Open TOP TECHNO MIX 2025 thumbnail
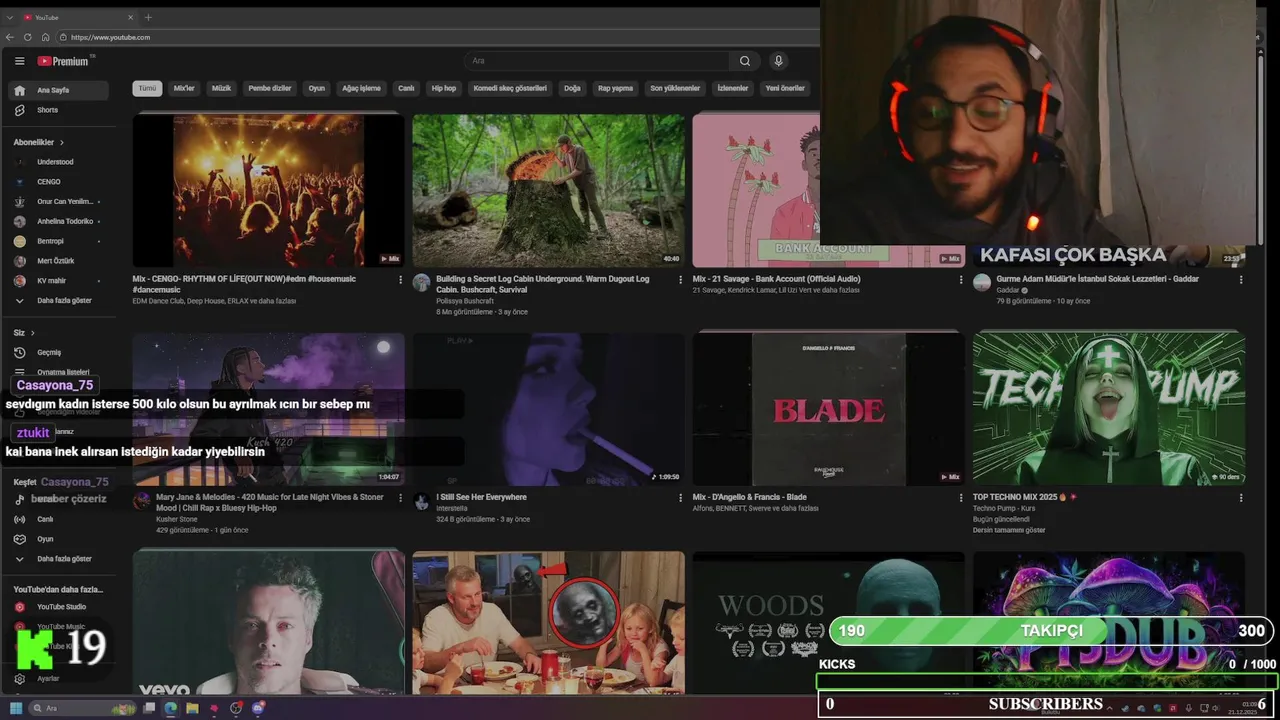The width and height of the screenshot is (1280, 720). click(1109, 409)
